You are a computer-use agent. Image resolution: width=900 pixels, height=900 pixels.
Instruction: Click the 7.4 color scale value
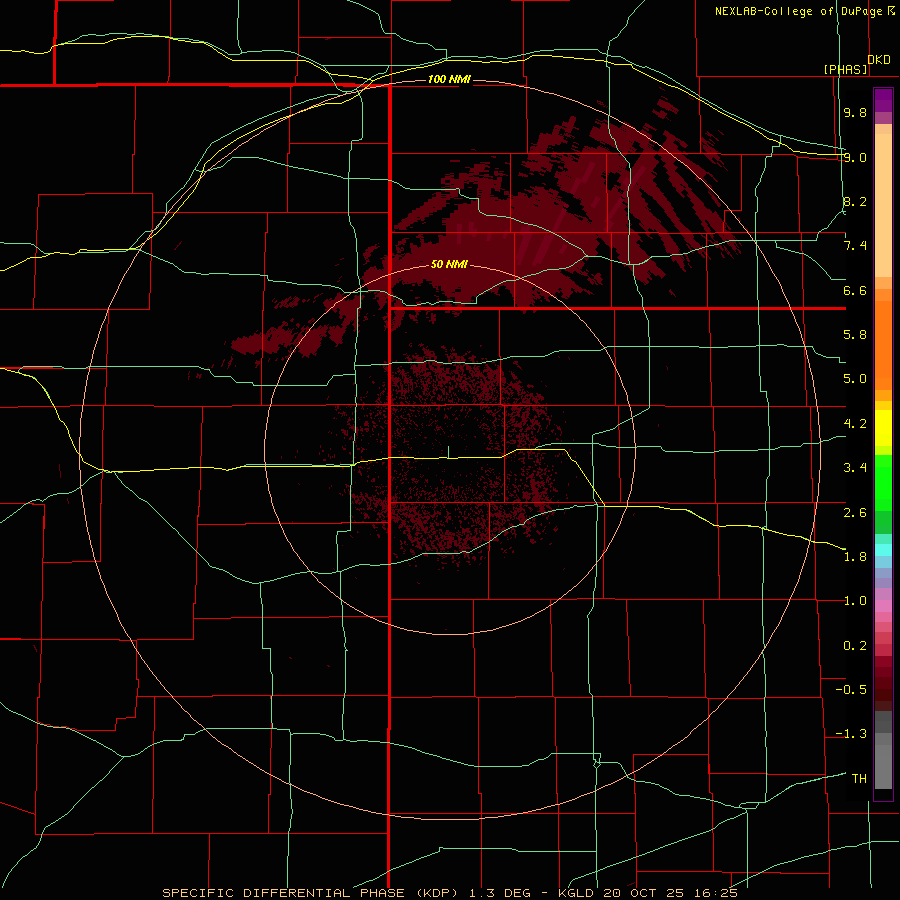(x=855, y=246)
